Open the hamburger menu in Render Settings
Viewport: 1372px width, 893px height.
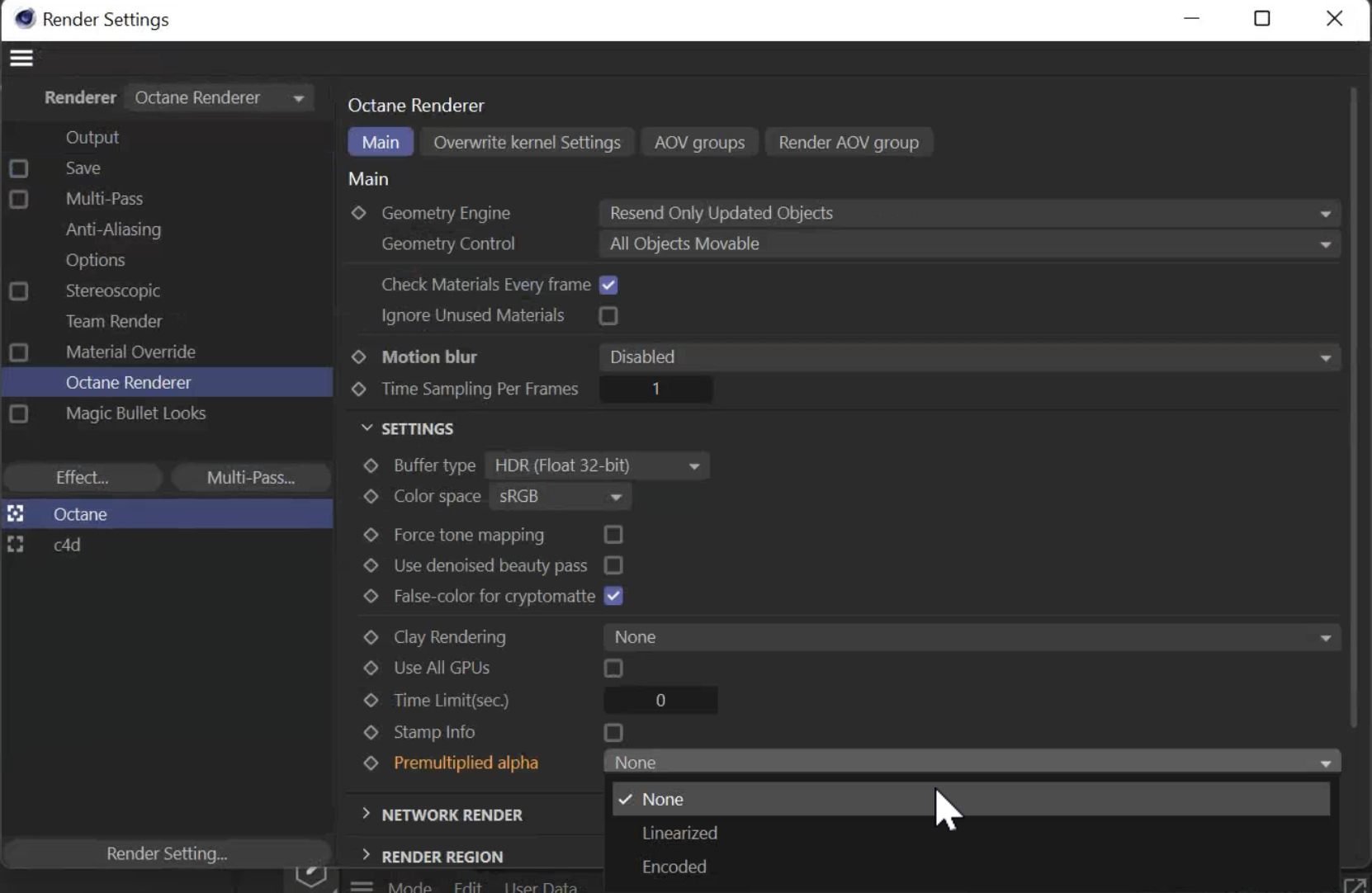21,58
